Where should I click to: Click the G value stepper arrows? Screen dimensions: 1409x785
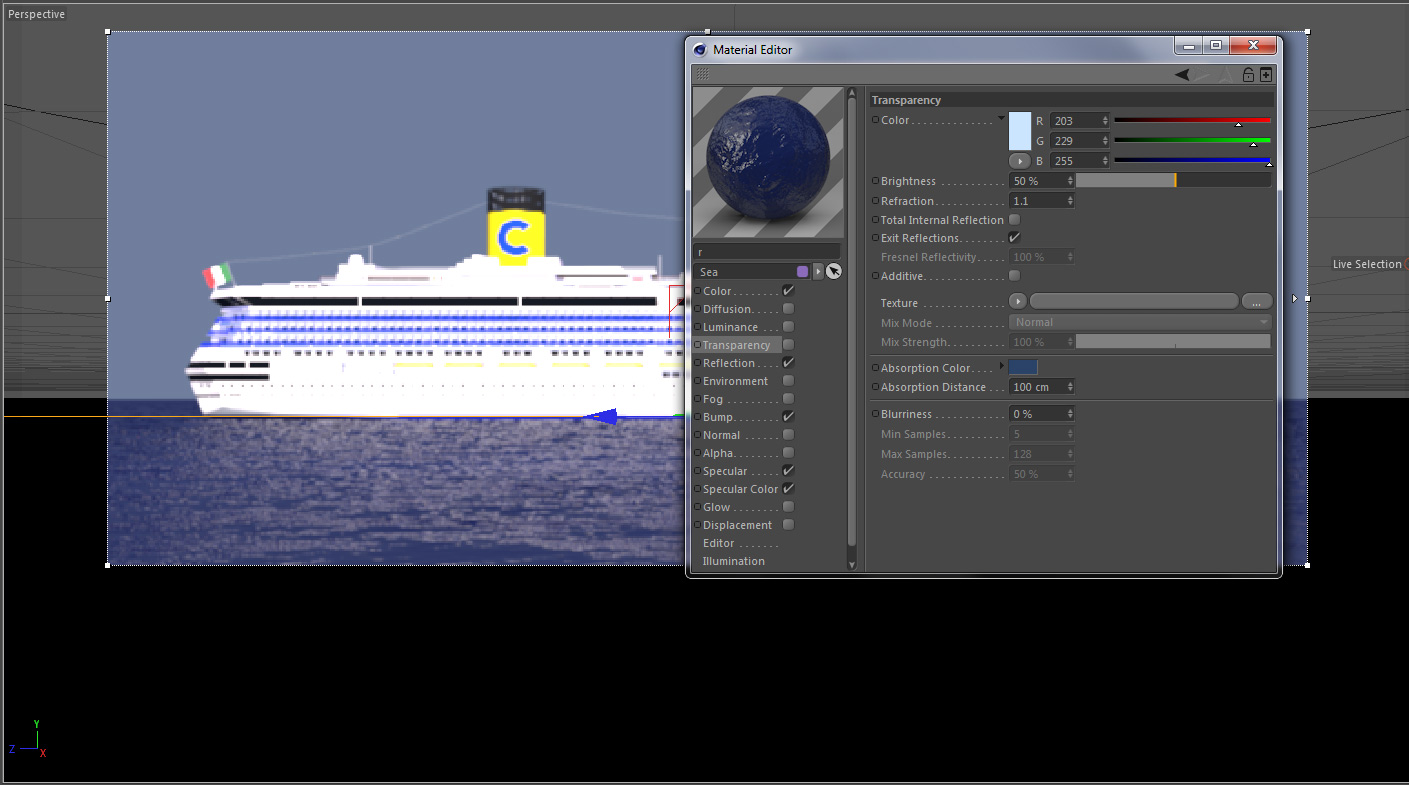point(1105,141)
